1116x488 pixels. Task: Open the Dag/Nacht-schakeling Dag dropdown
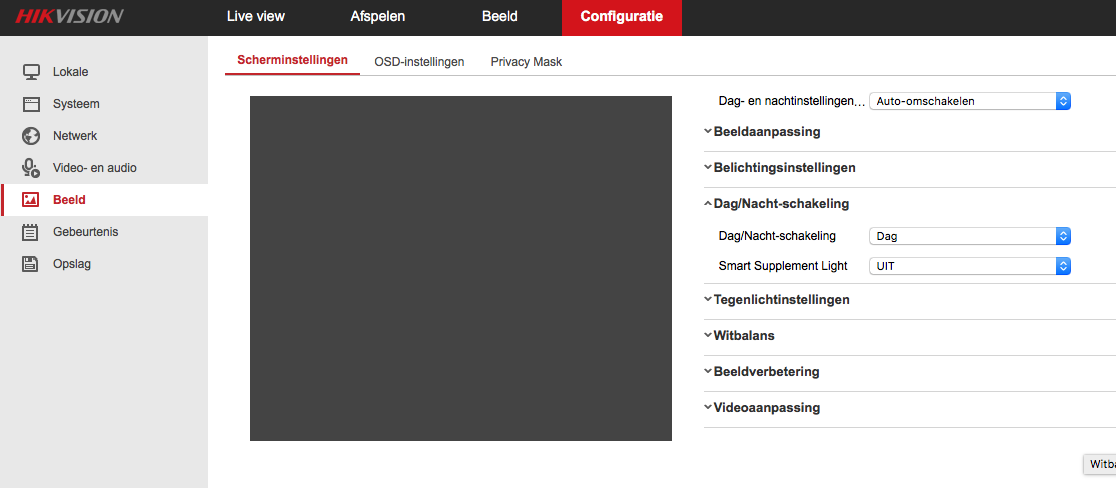point(969,236)
